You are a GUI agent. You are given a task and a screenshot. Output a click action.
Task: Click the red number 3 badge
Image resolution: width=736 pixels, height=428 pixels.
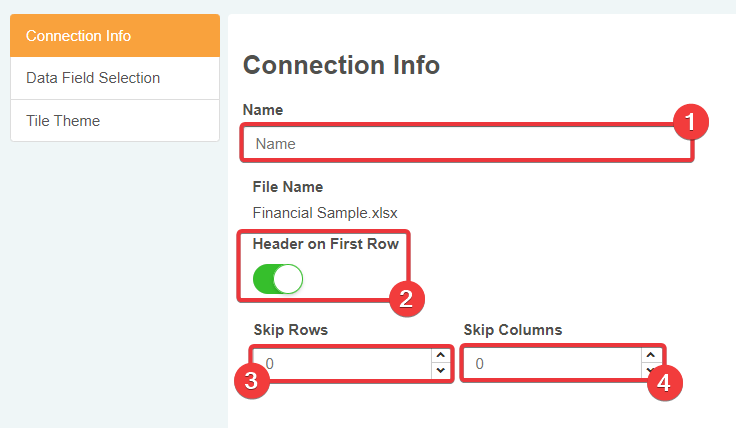252,381
